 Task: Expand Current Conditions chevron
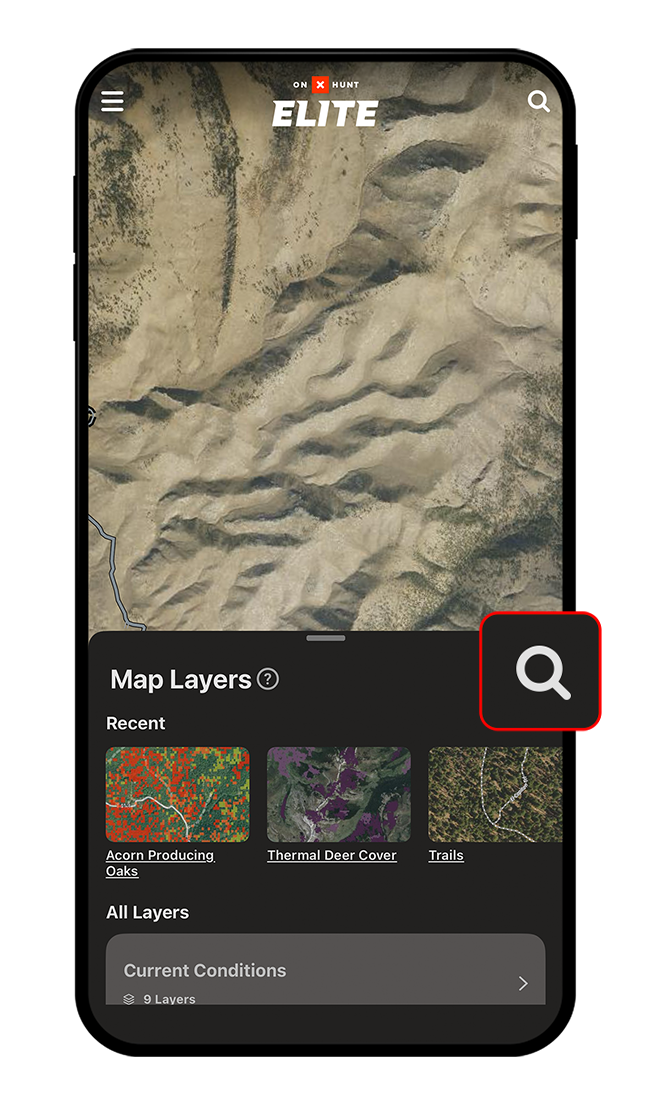(x=523, y=983)
